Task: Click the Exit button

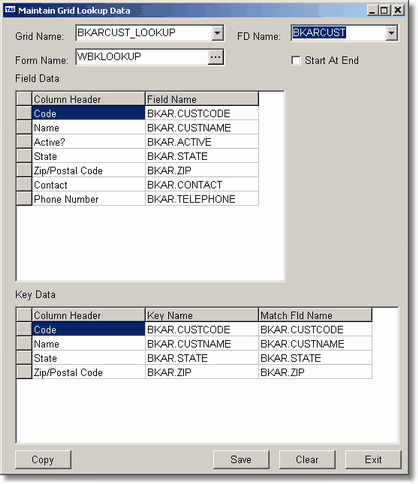Action: tap(373, 460)
